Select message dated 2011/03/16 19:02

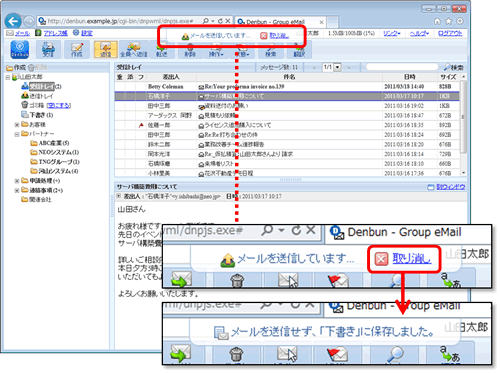click(x=287, y=106)
